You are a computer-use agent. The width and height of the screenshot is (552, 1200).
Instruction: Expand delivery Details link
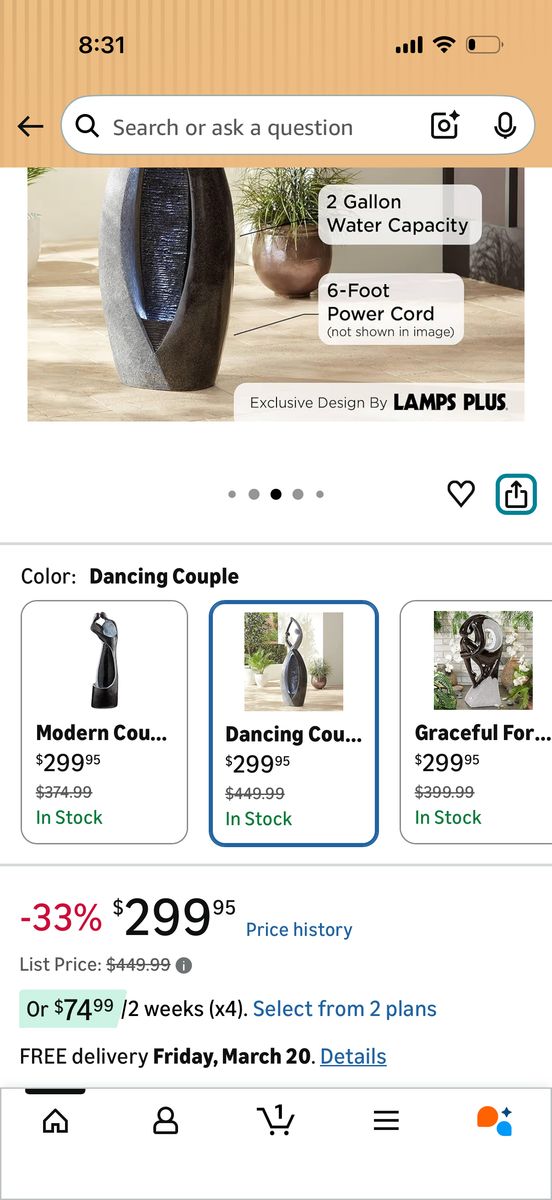point(353,1056)
